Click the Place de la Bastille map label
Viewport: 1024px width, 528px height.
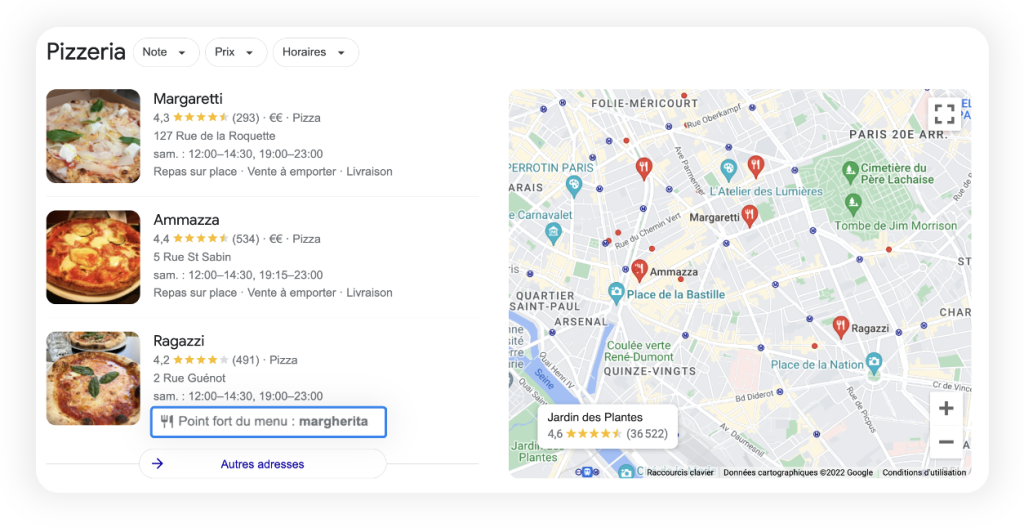coord(676,294)
